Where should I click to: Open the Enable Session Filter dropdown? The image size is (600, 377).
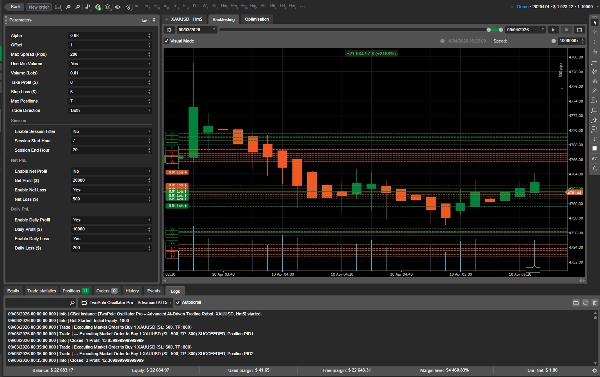[x=111, y=131]
